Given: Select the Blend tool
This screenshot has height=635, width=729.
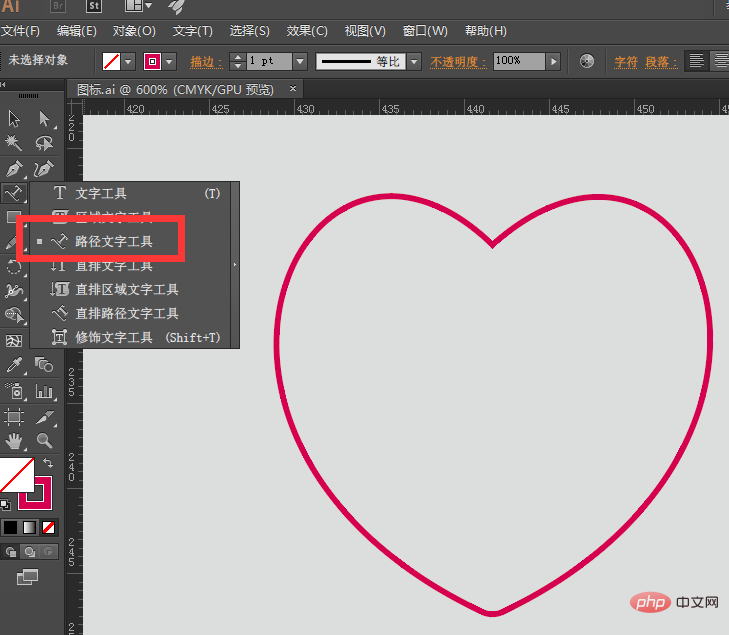Looking at the screenshot, I should pos(44,365).
